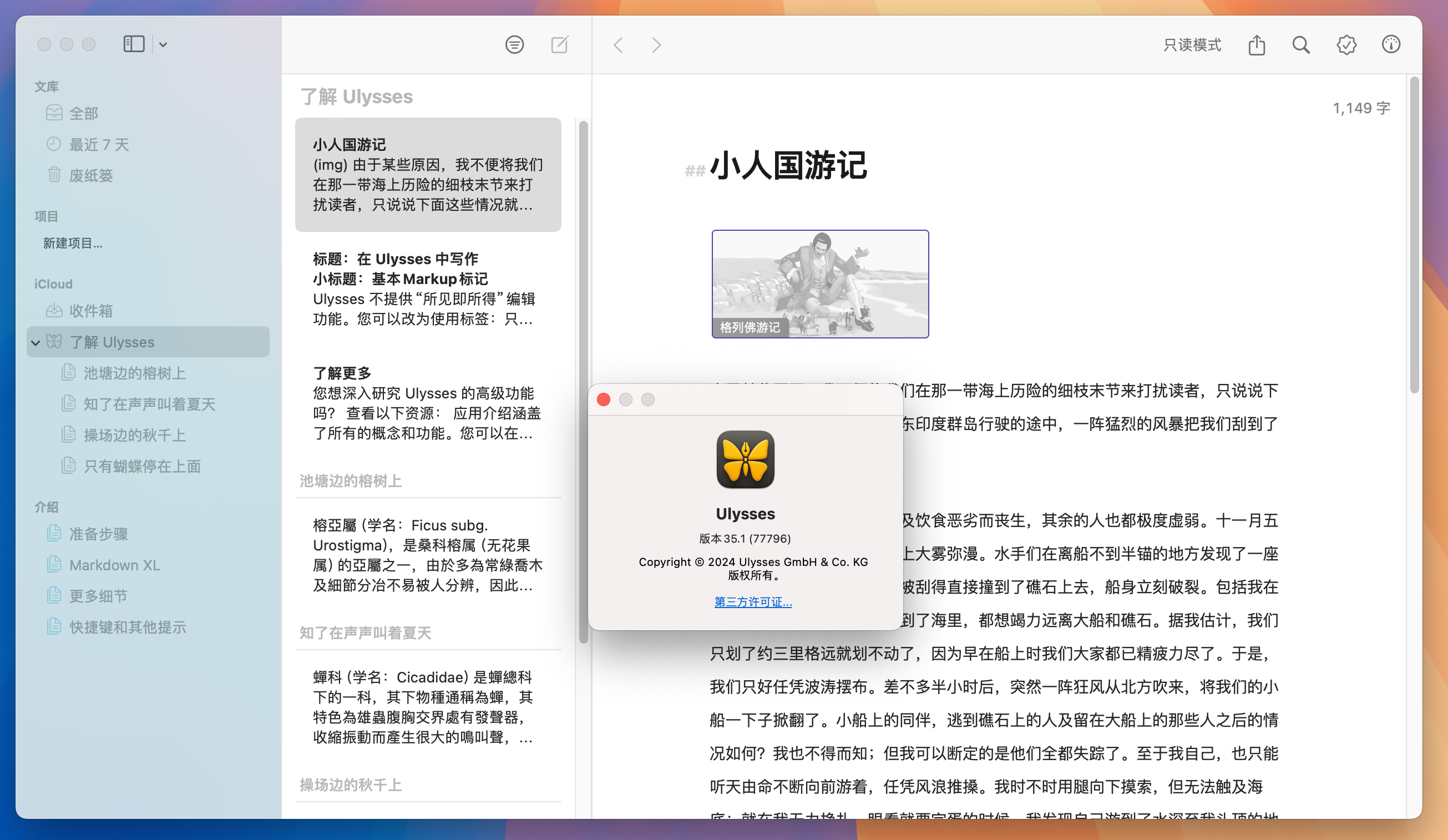Click the back navigation arrow
This screenshot has width=1448, height=840.
click(x=618, y=44)
